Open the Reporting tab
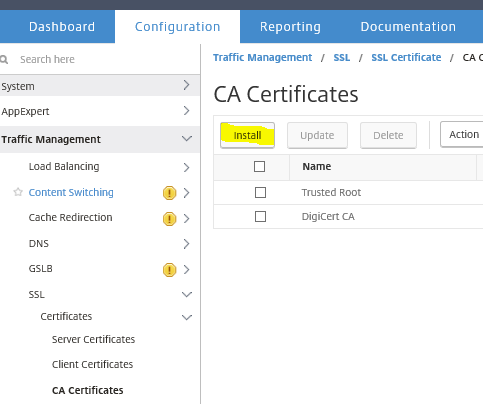The width and height of the screenshot is (483, 404). tap(290, 27)
